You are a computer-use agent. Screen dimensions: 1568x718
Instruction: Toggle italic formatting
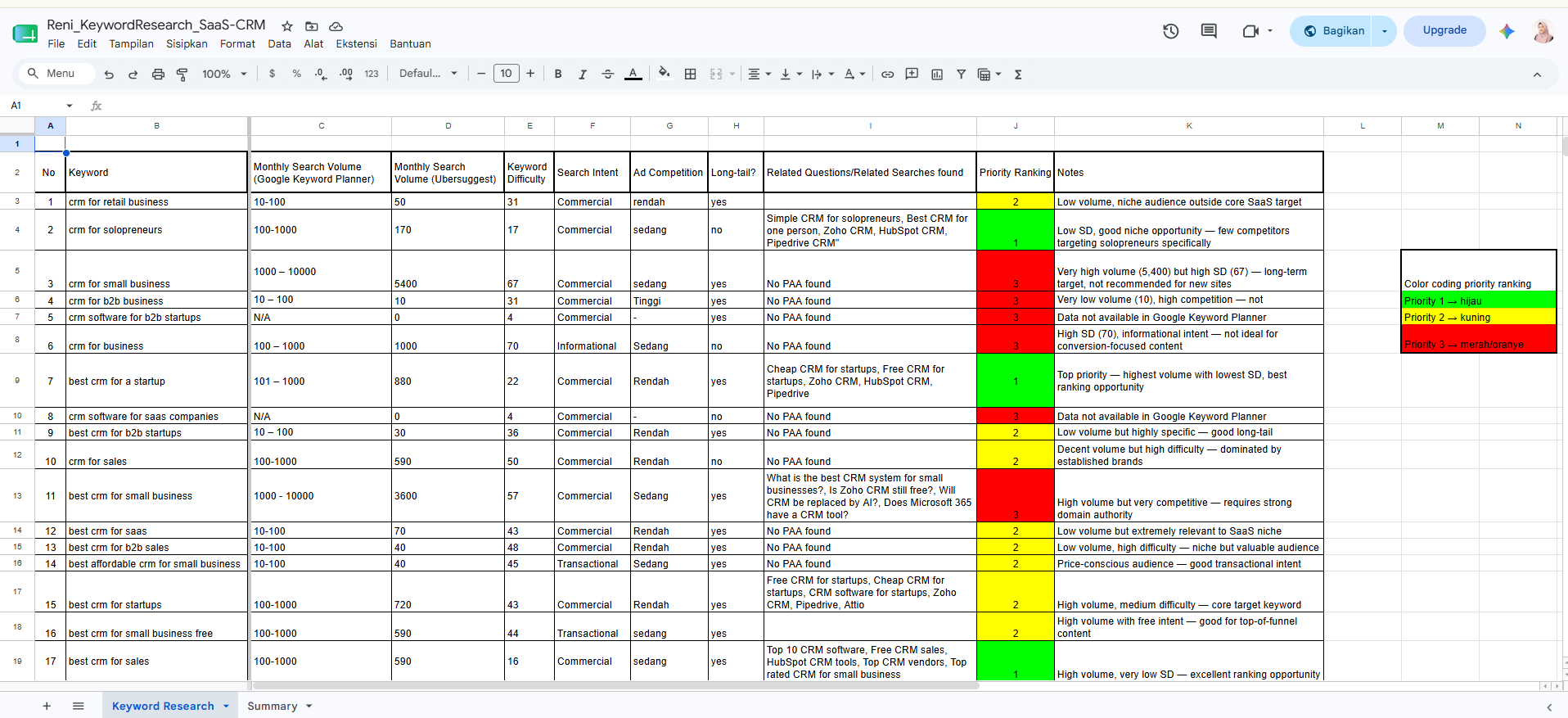pyautogui.click(x=583, y=74)
